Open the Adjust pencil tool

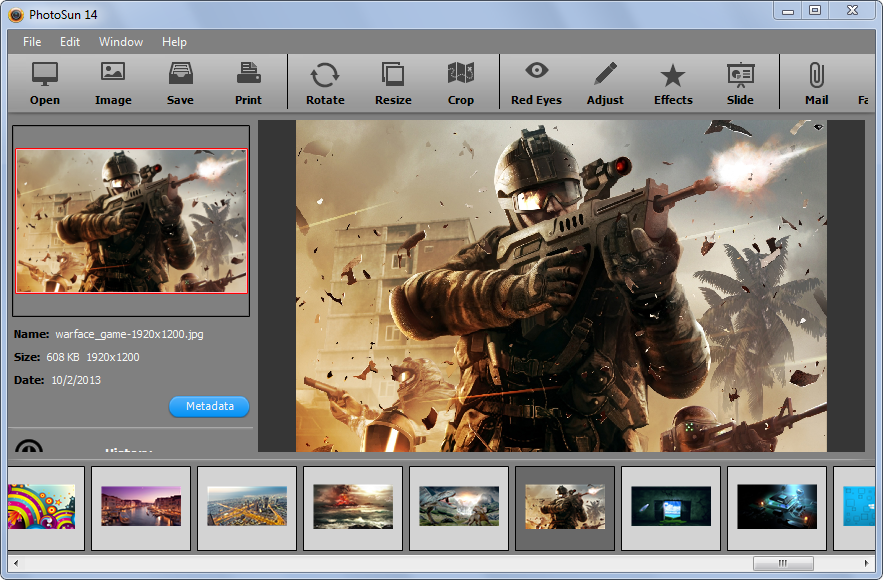coord(605,83)
